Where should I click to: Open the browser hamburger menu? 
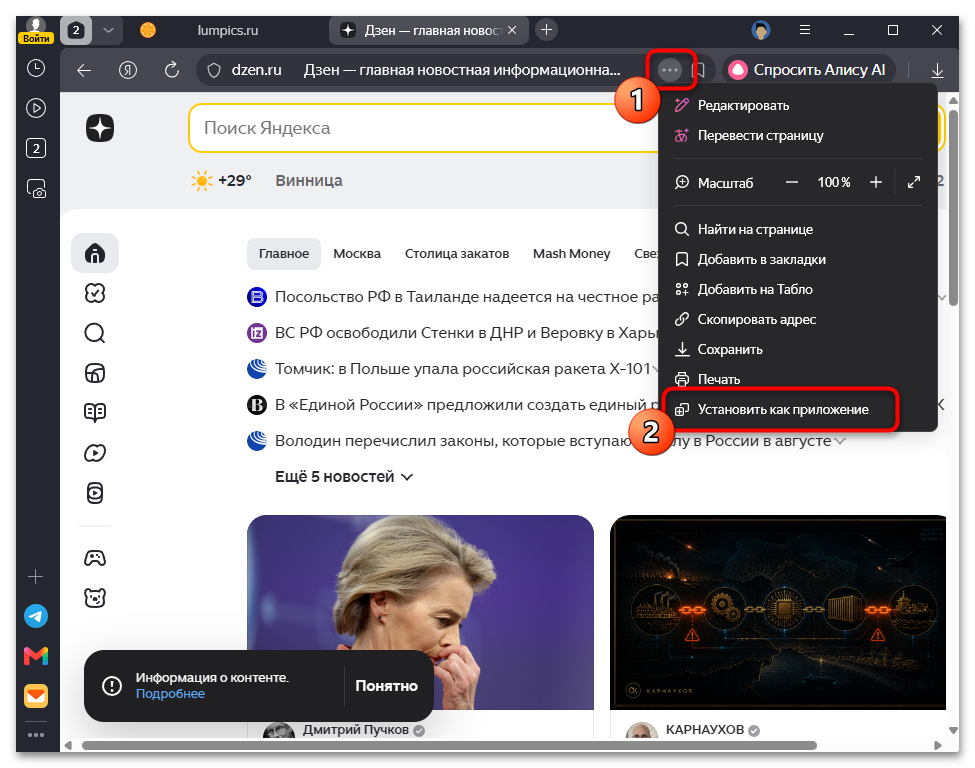point(805,30)
